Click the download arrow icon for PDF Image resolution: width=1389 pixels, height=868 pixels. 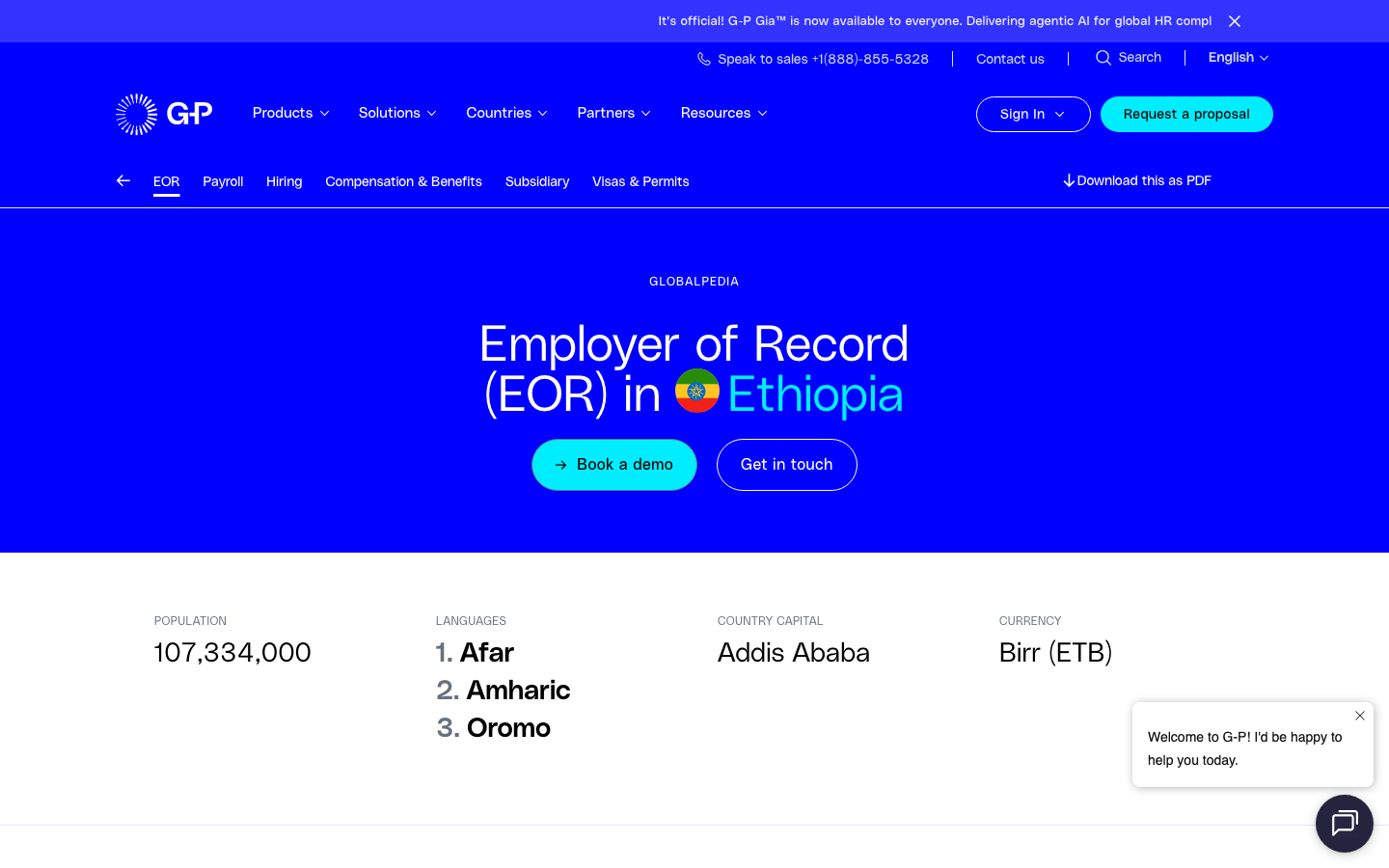click(x=1069, y=180)
